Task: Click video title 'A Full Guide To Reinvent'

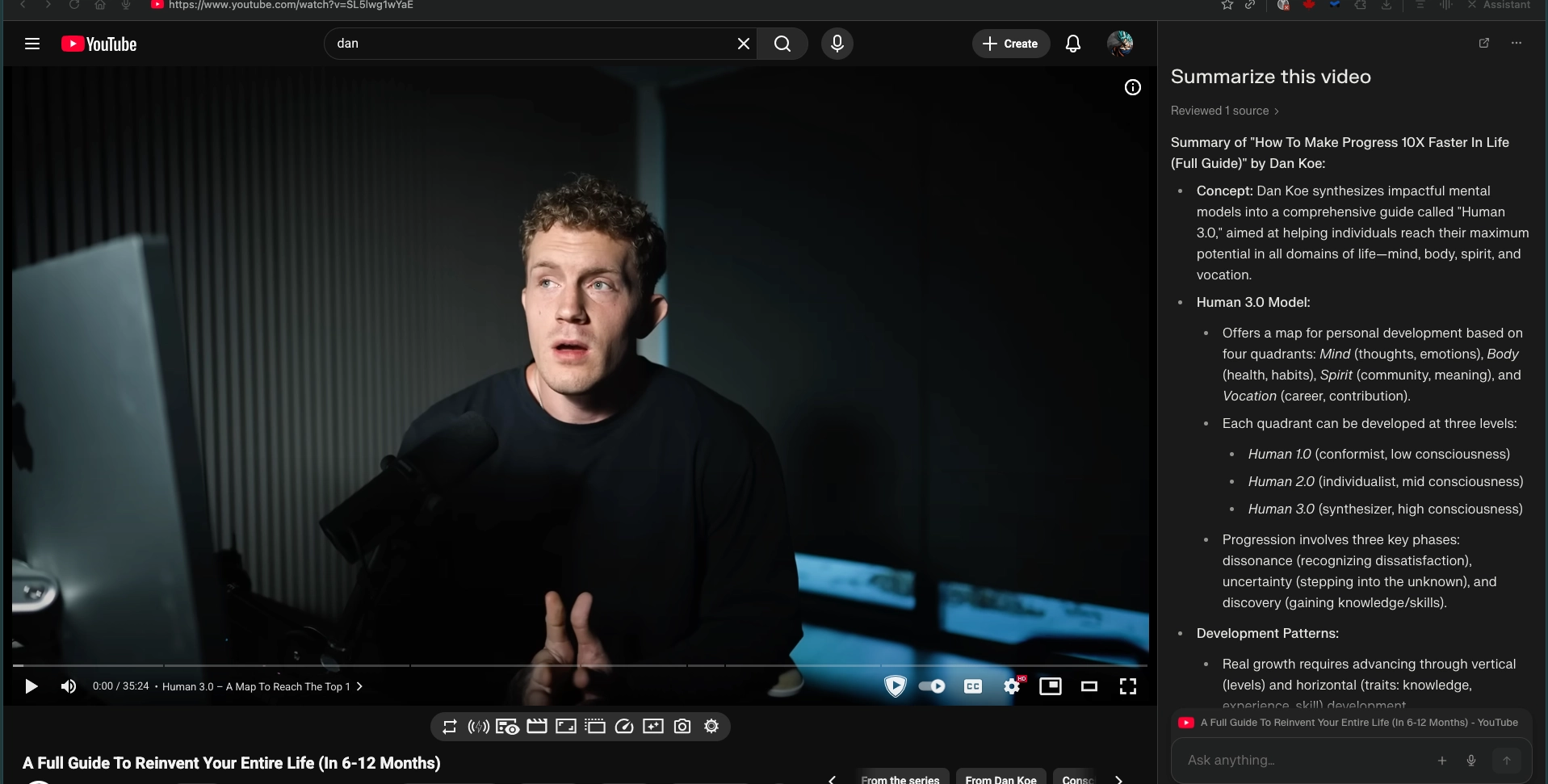Action: point(232,763)
